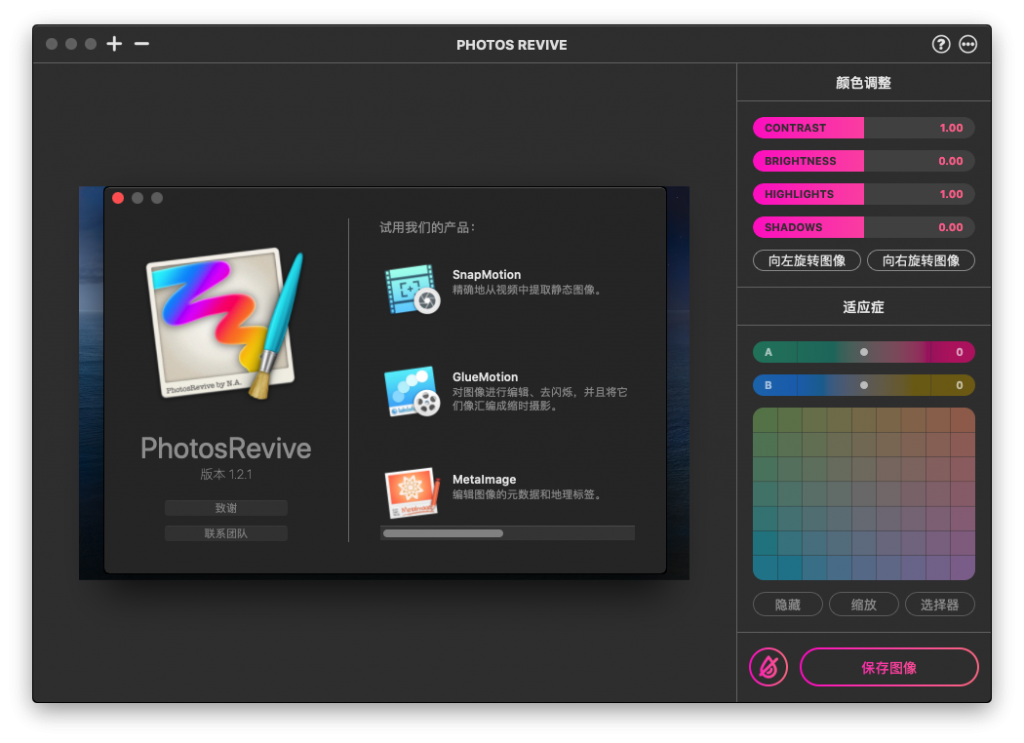Click the red close button of about window
The image size is (1024, 743).
[x=118, y=198]
